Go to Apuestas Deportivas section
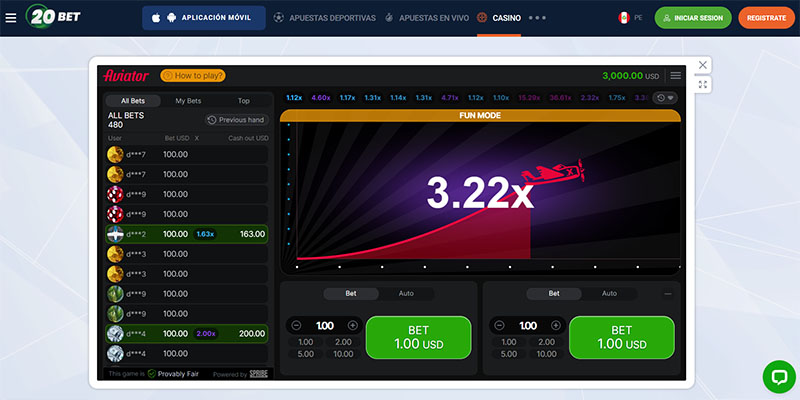Image resolution: width=800 pixels, height=400 pixels. click(x=324, y=18)
